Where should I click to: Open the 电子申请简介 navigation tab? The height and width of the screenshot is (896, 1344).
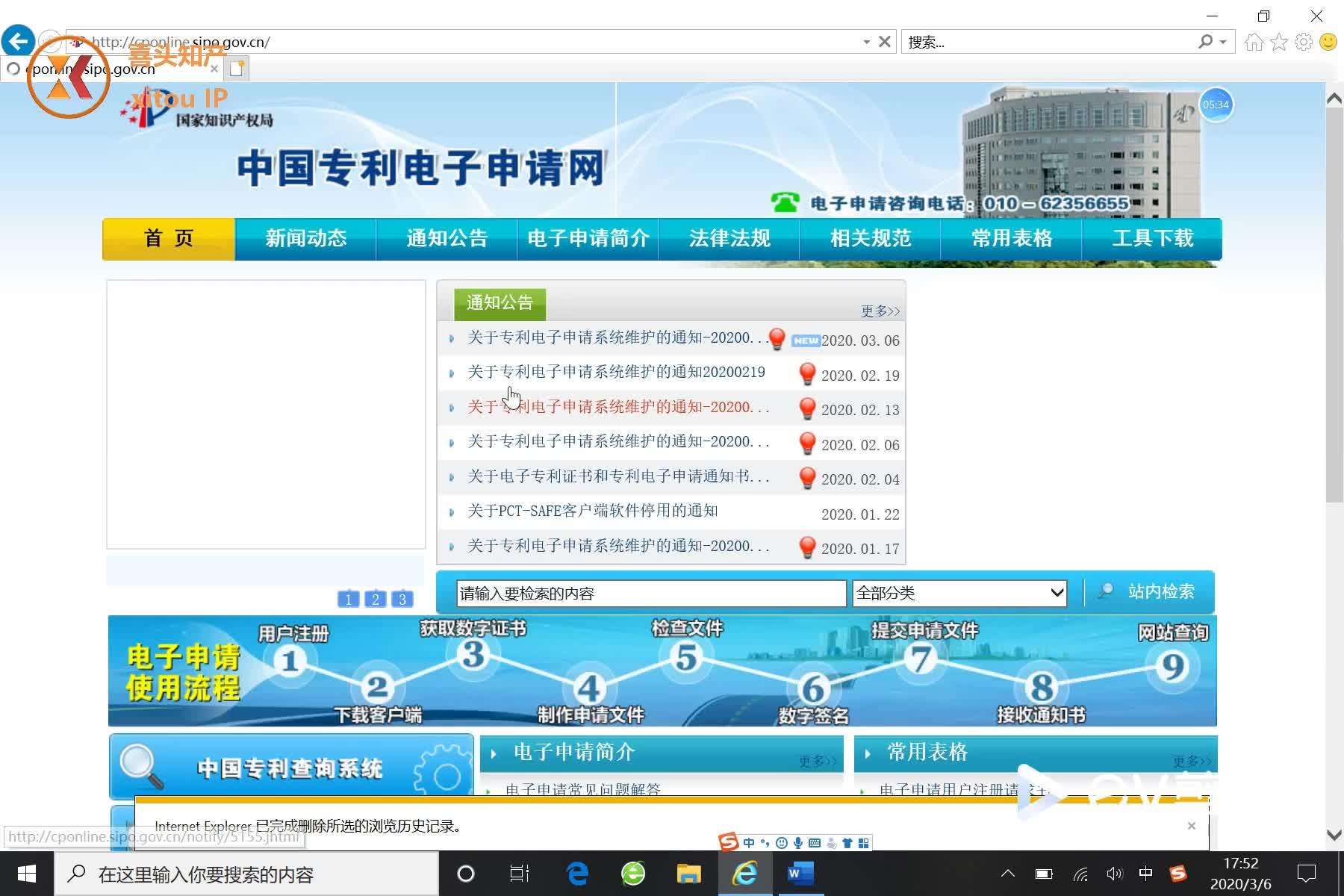coord(588,239)
